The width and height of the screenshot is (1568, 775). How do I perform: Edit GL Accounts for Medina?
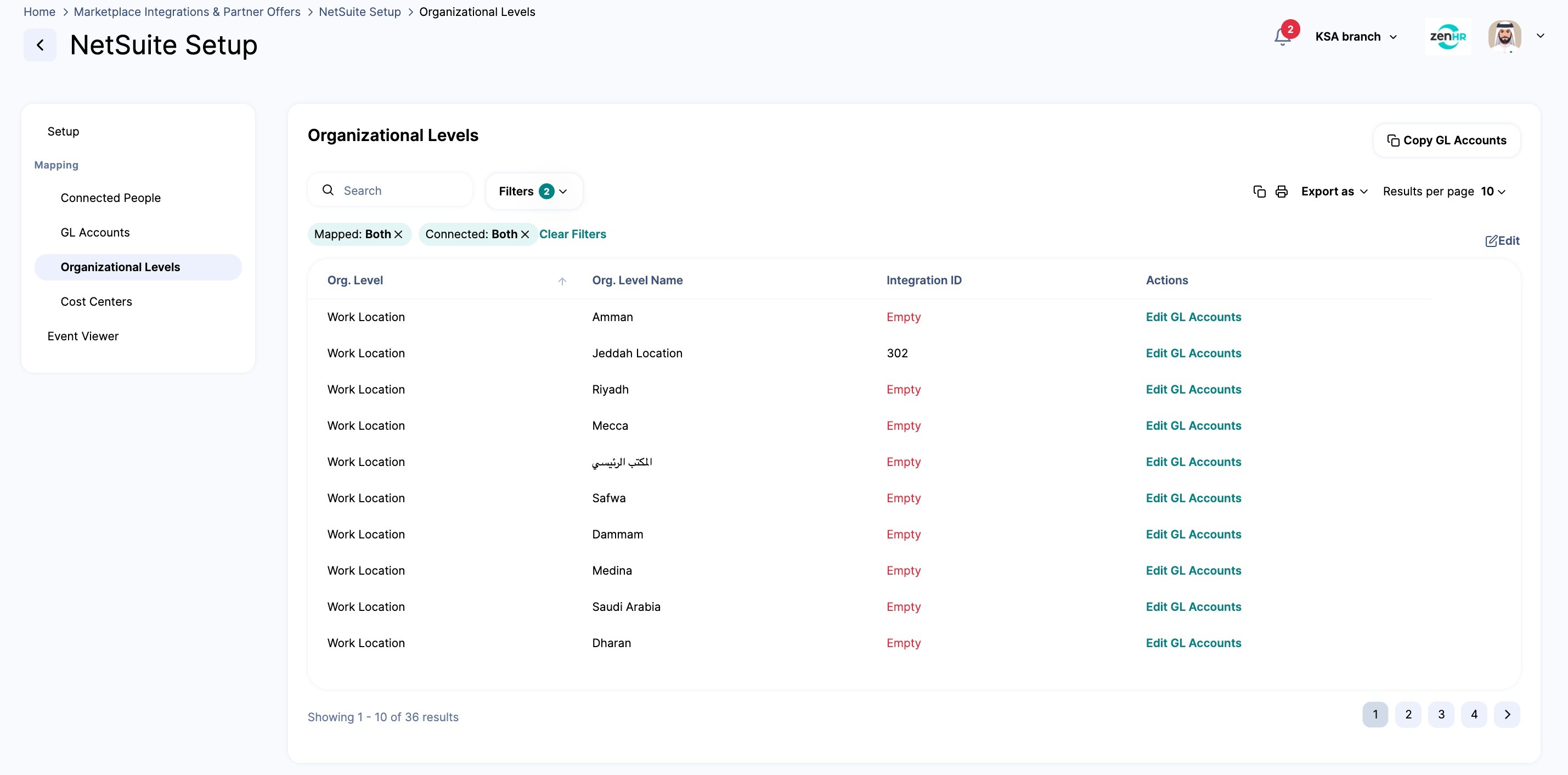click(1193, 570)
